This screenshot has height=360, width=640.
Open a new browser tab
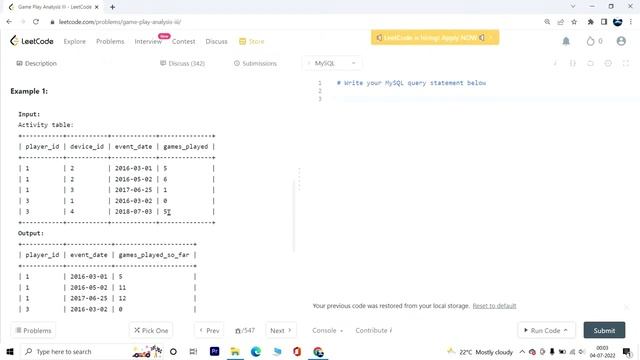coord(112,7)
